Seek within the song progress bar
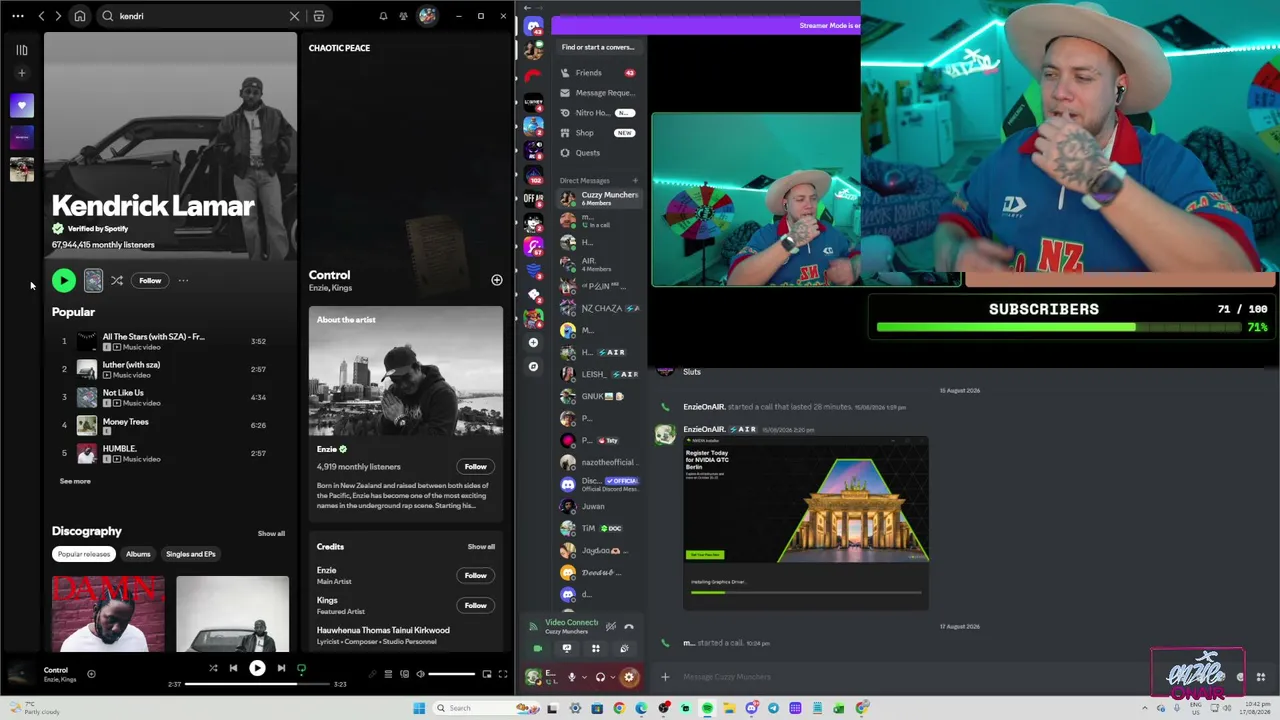Screen dimensions: 1280x720 (257, 684)
